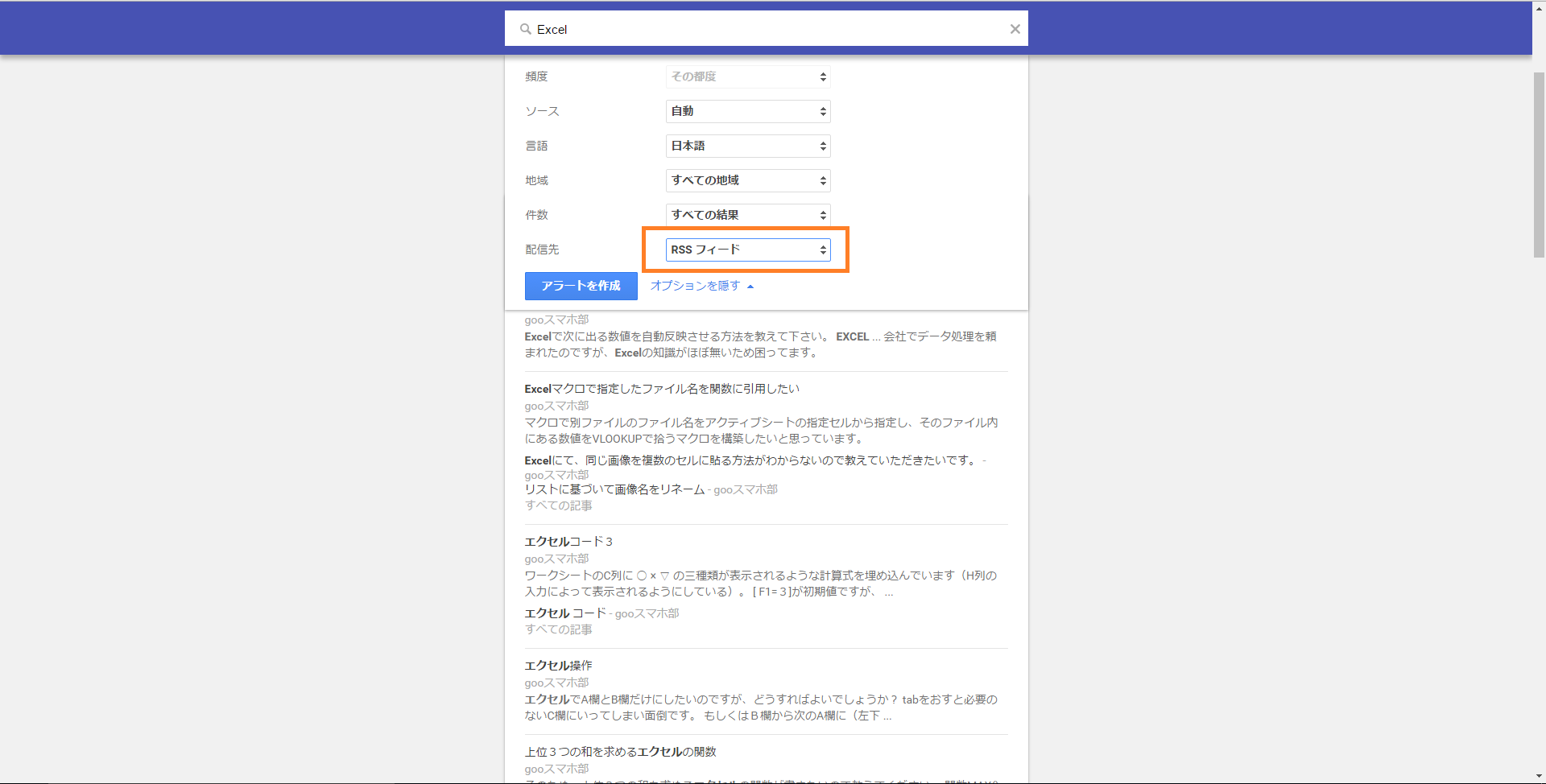This screenshot has height=784, width=1546.
Task: Click the 頻度 label text
Action: (x=536, y=76)
